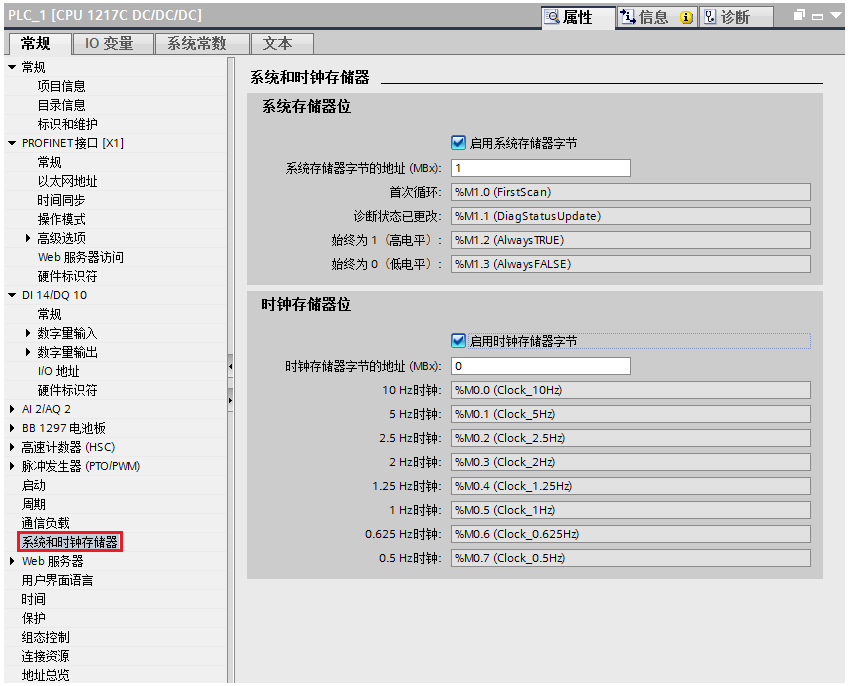Disable the 启用时钟存储器字节 option
The width and height of the screenshot is (848, 686).
point(458,340)
